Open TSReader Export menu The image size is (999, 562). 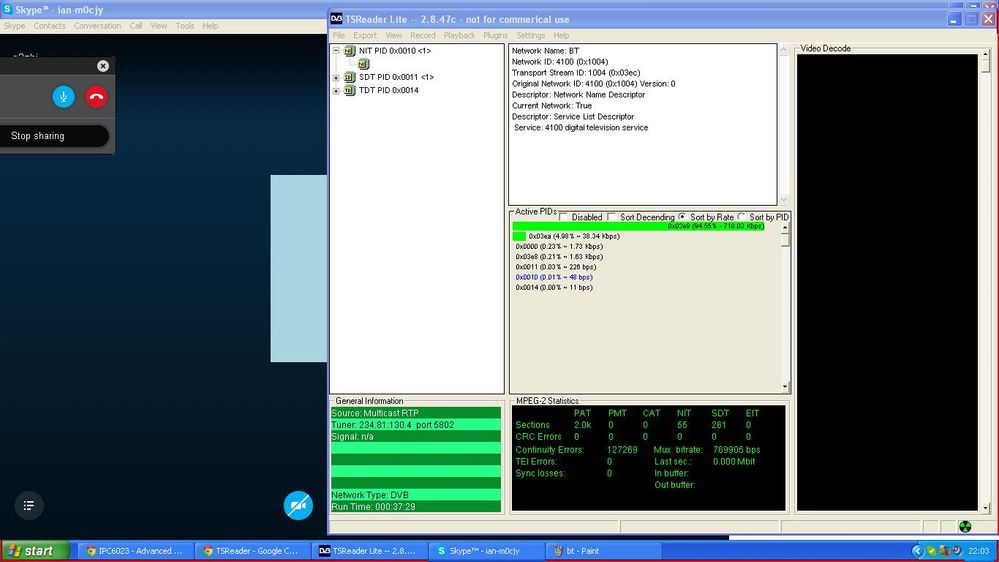364,36
